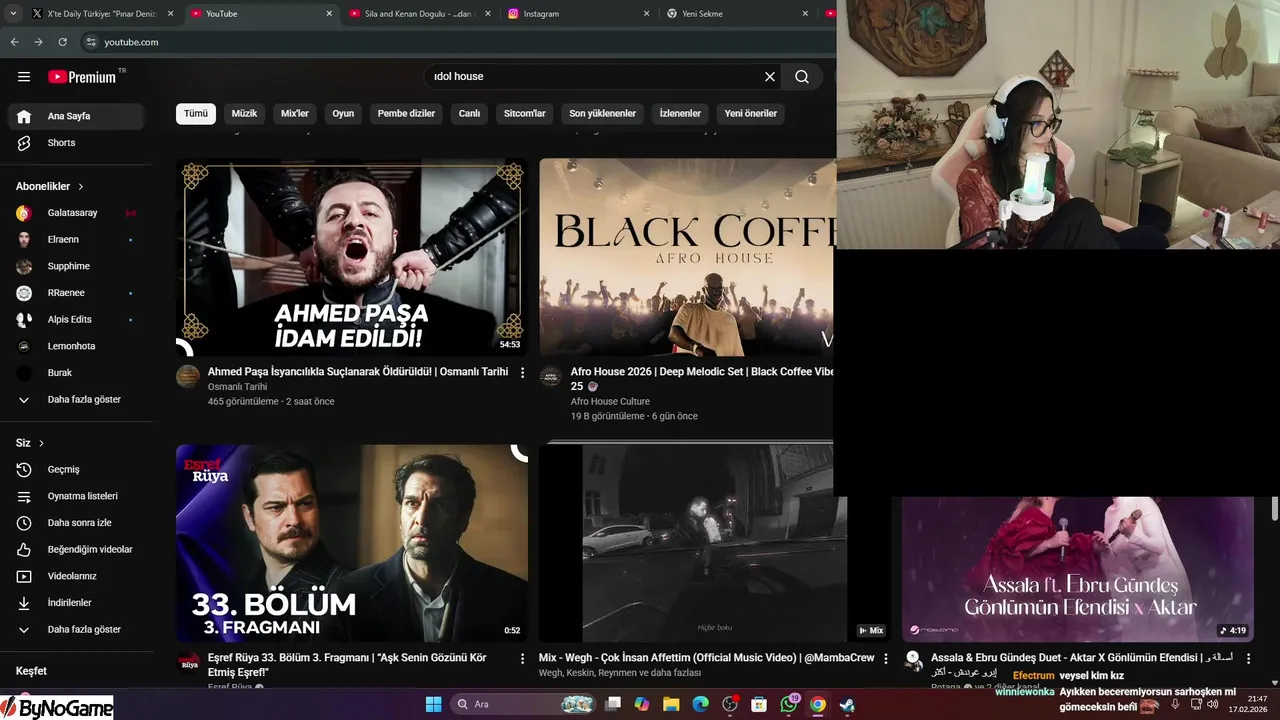Select the Tümü filter chip
This screenshot has width=1280, height=720.
pos(196,114)
